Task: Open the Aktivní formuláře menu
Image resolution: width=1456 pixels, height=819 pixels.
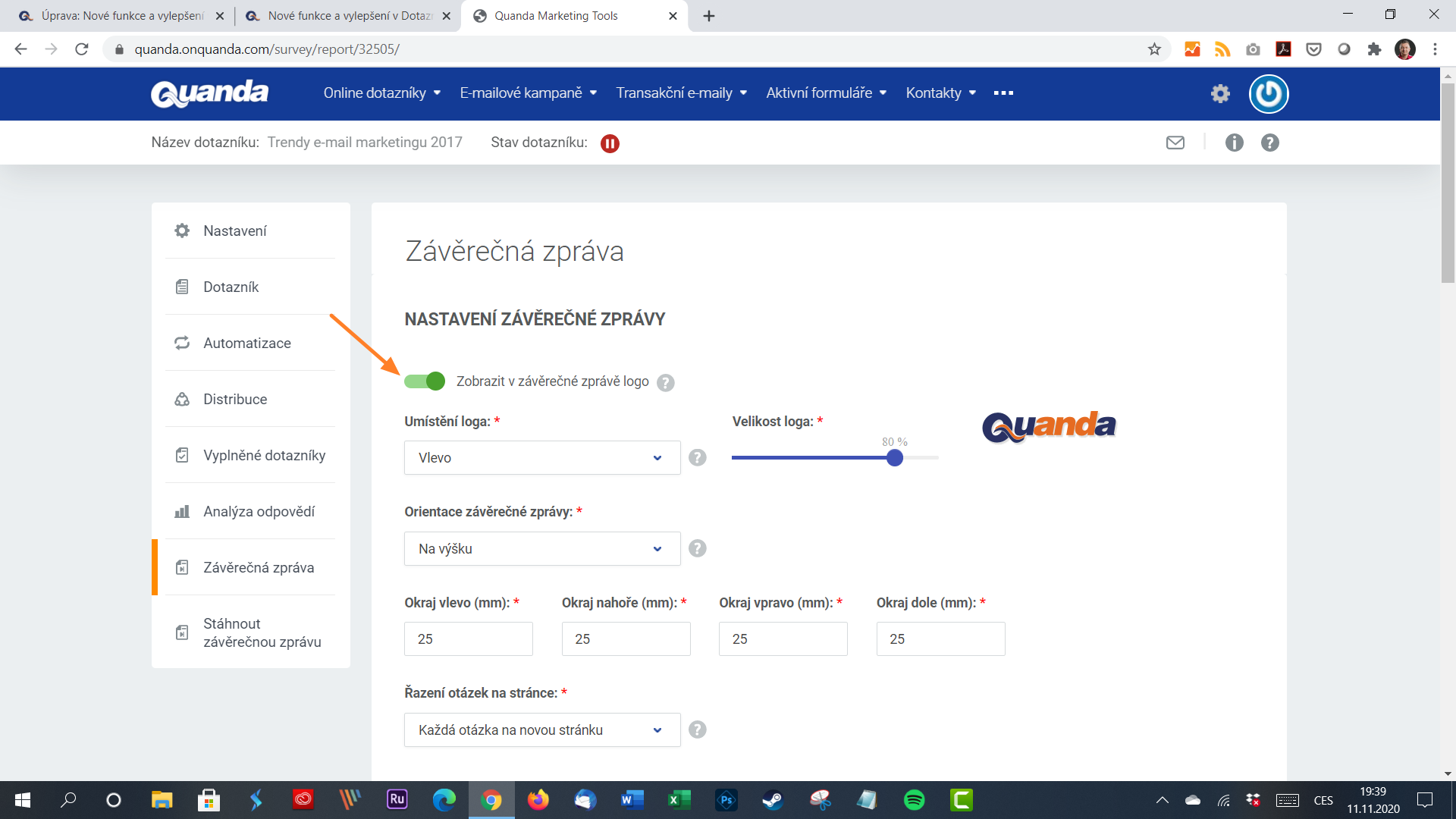Action: tap(827, 93)
